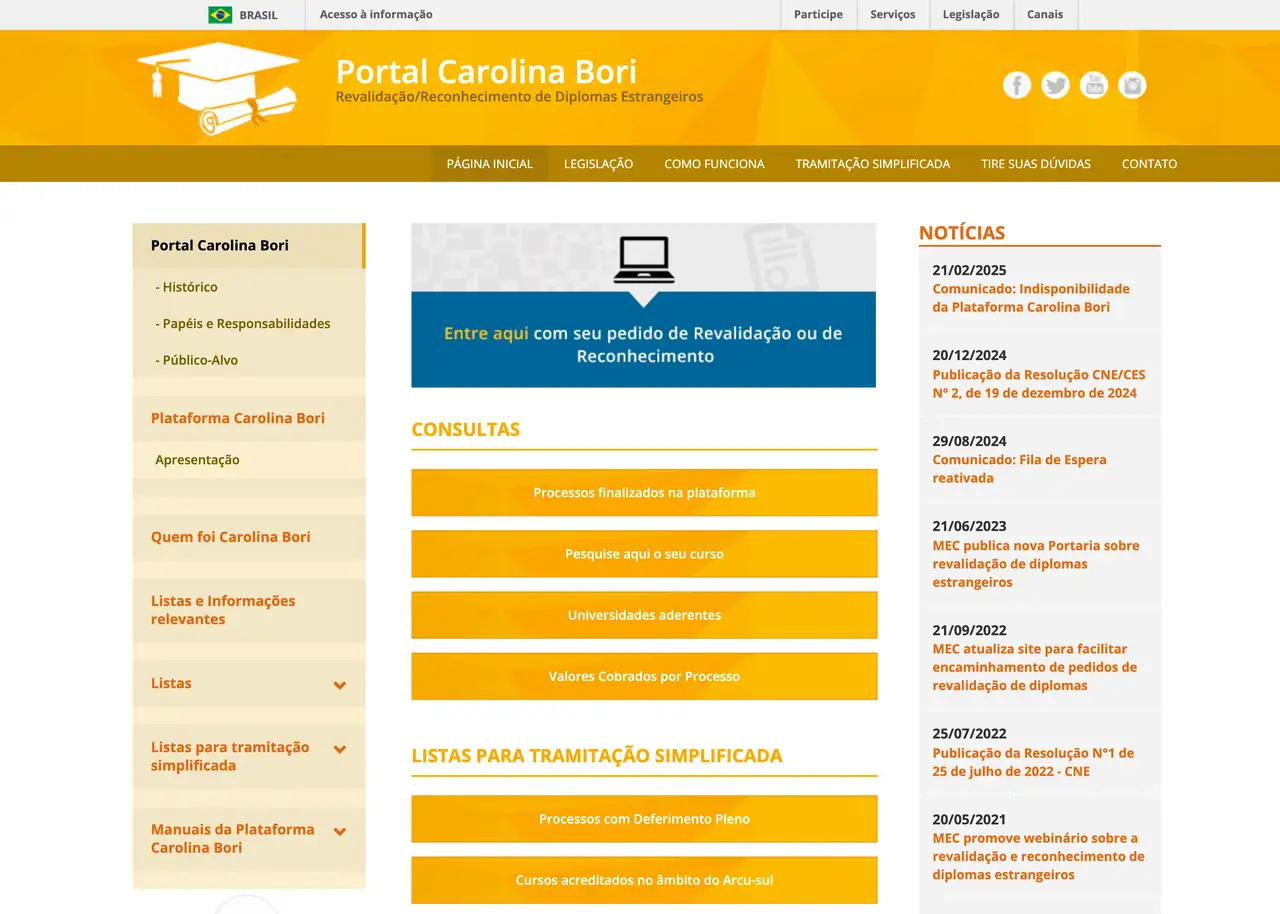Open the Facebook social icon
The image size is (1280, 914).
tap(1017, 85)
